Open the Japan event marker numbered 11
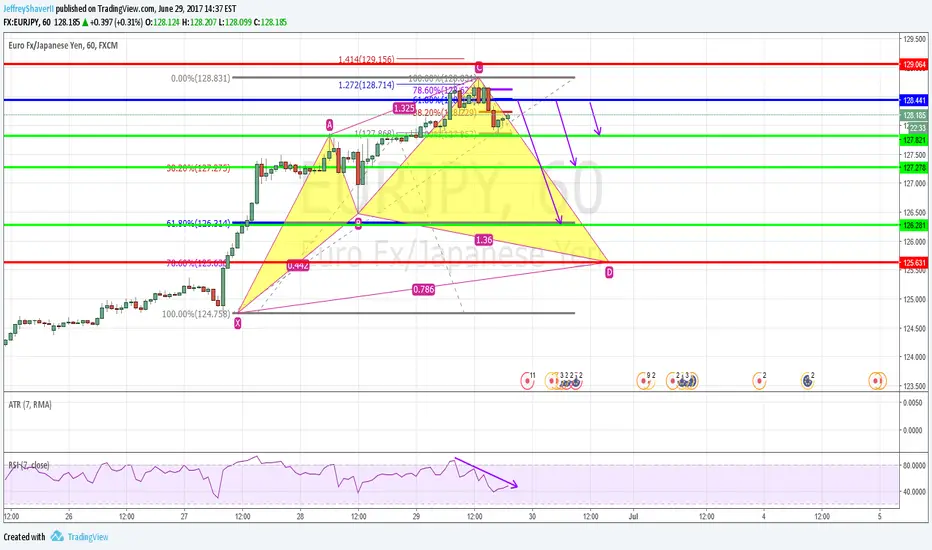This screenshot has width=932, height=550. tap(527, 381)
